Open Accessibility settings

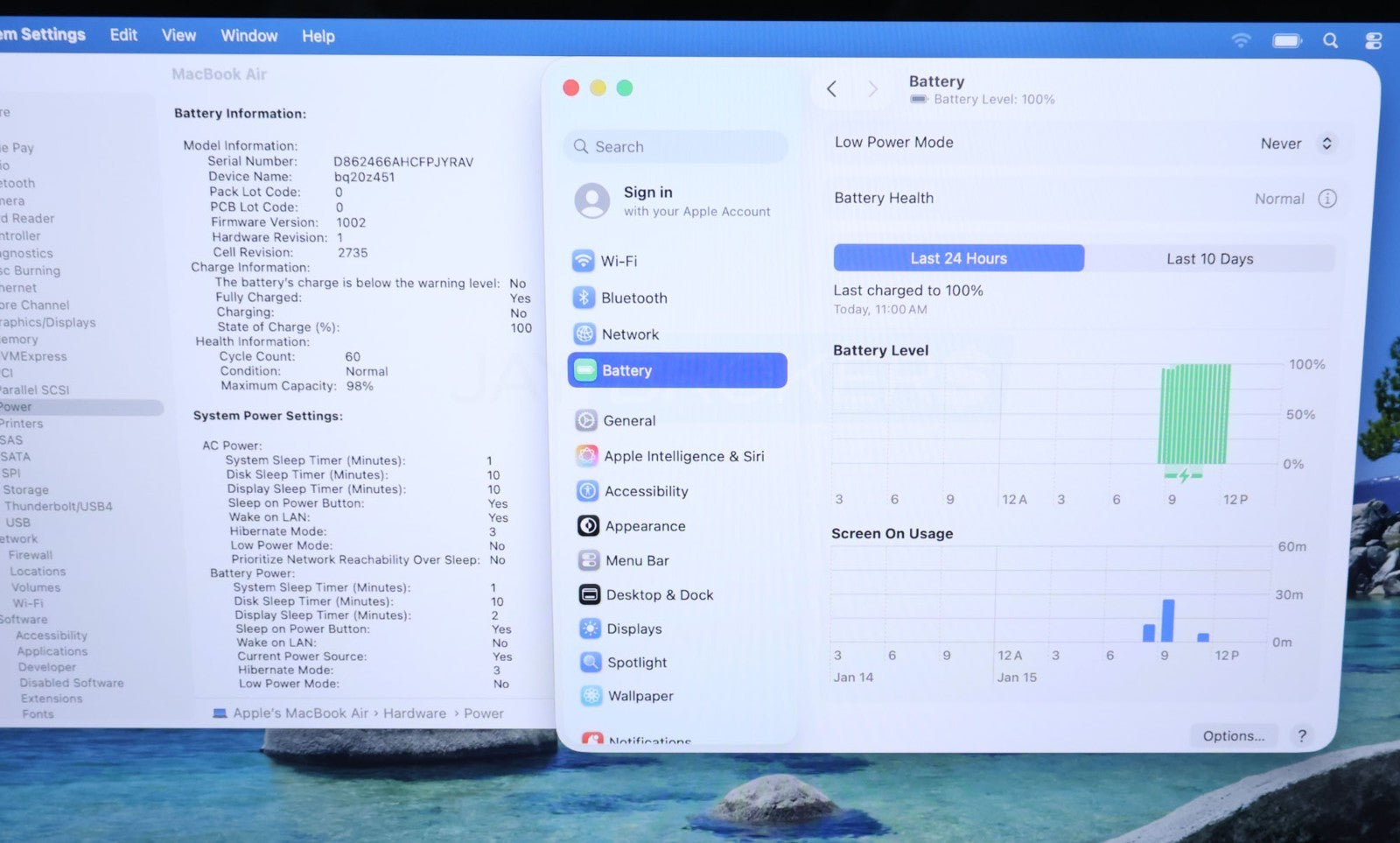(x=646, y=491)
